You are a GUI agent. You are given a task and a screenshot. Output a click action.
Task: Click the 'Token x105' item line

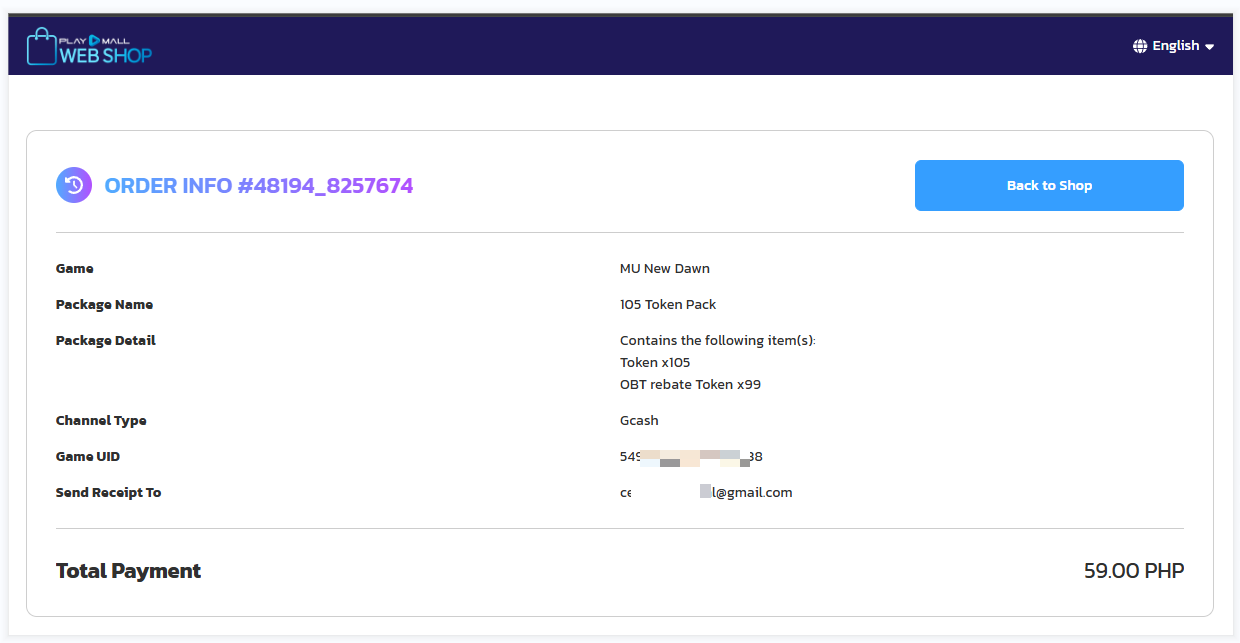[x=655, y=362]
